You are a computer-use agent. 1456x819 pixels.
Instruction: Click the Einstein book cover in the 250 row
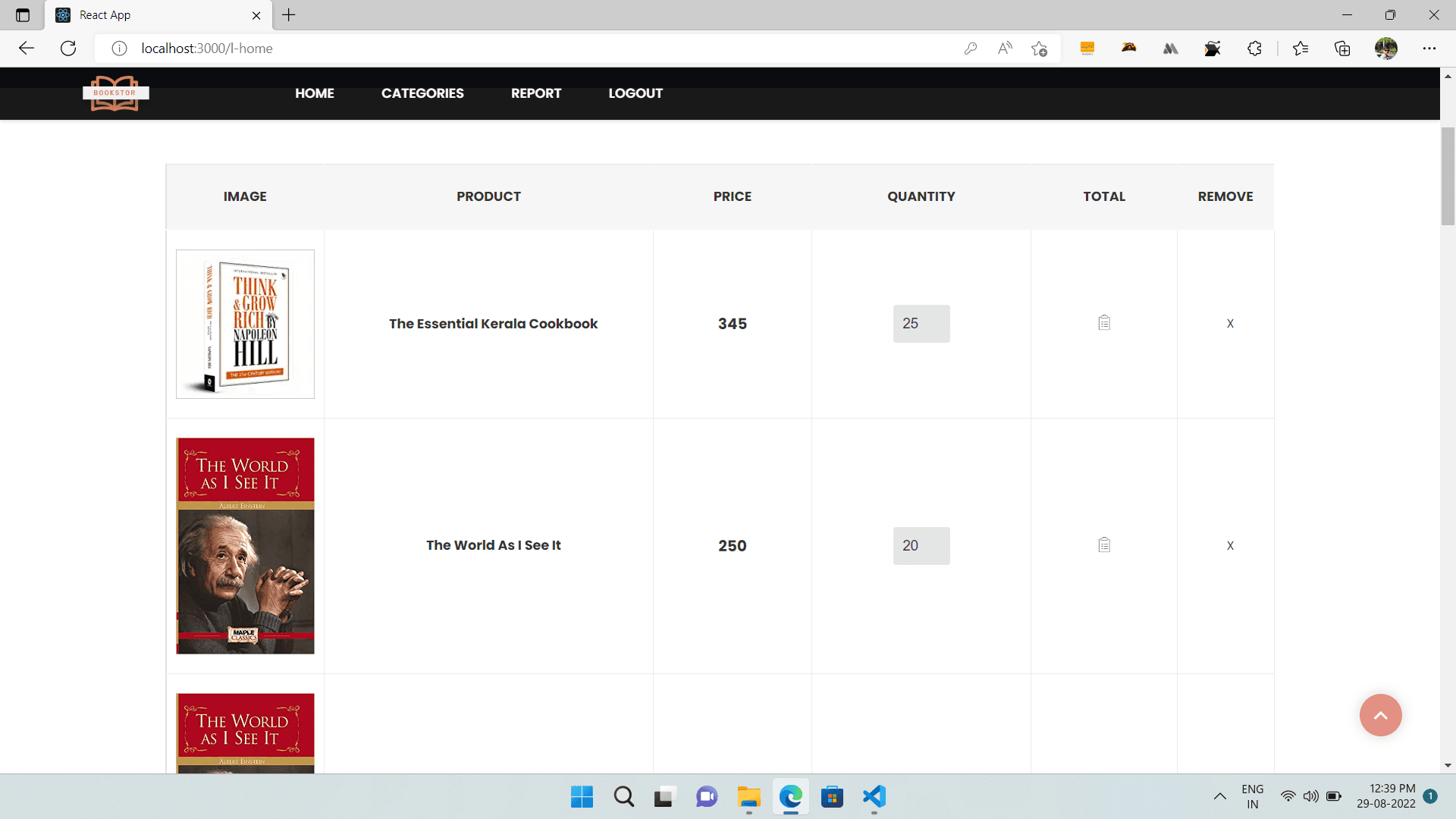245,546
